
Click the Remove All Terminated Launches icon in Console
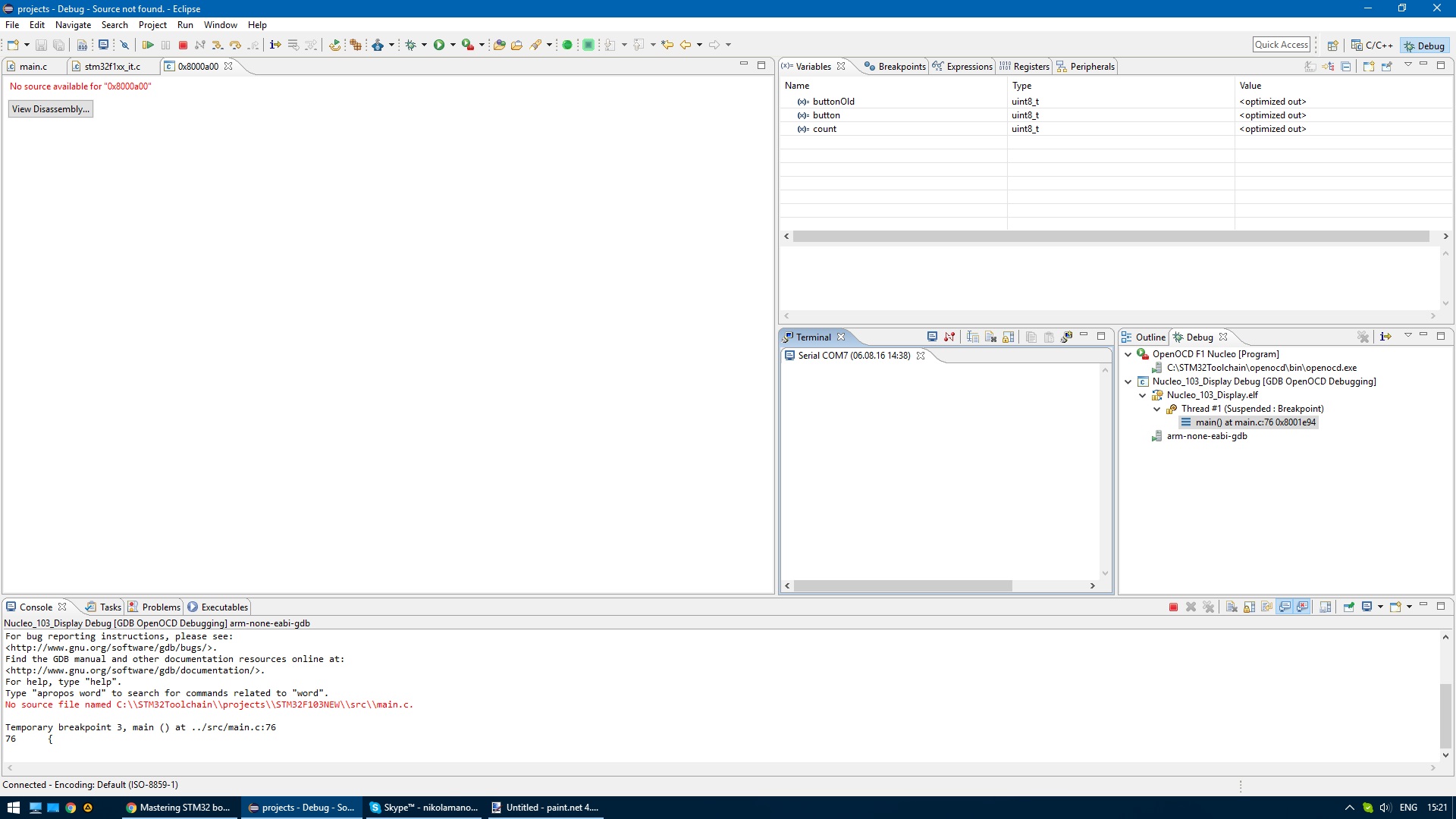coord(1209,607)
